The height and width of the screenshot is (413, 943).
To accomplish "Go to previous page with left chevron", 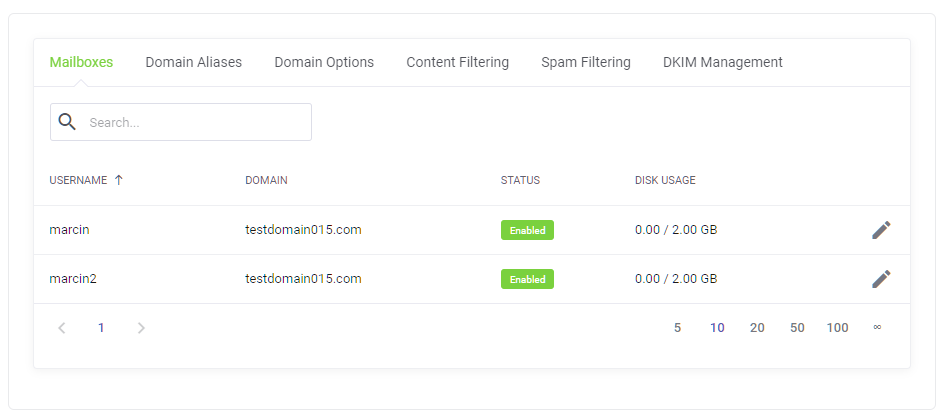I will click(x=62, y=328).
